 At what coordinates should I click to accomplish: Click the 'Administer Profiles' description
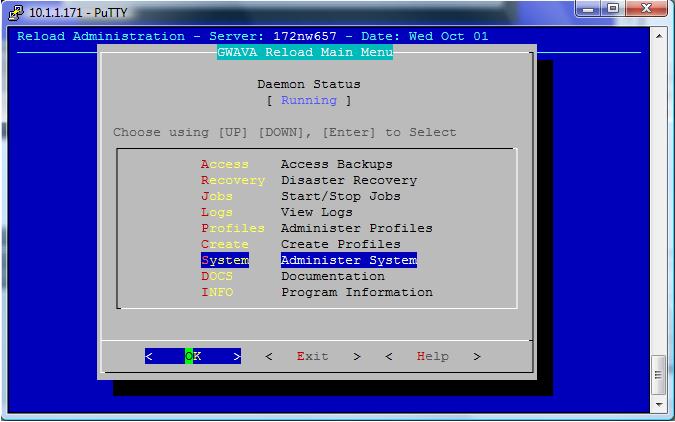click(x=357, y=228)
